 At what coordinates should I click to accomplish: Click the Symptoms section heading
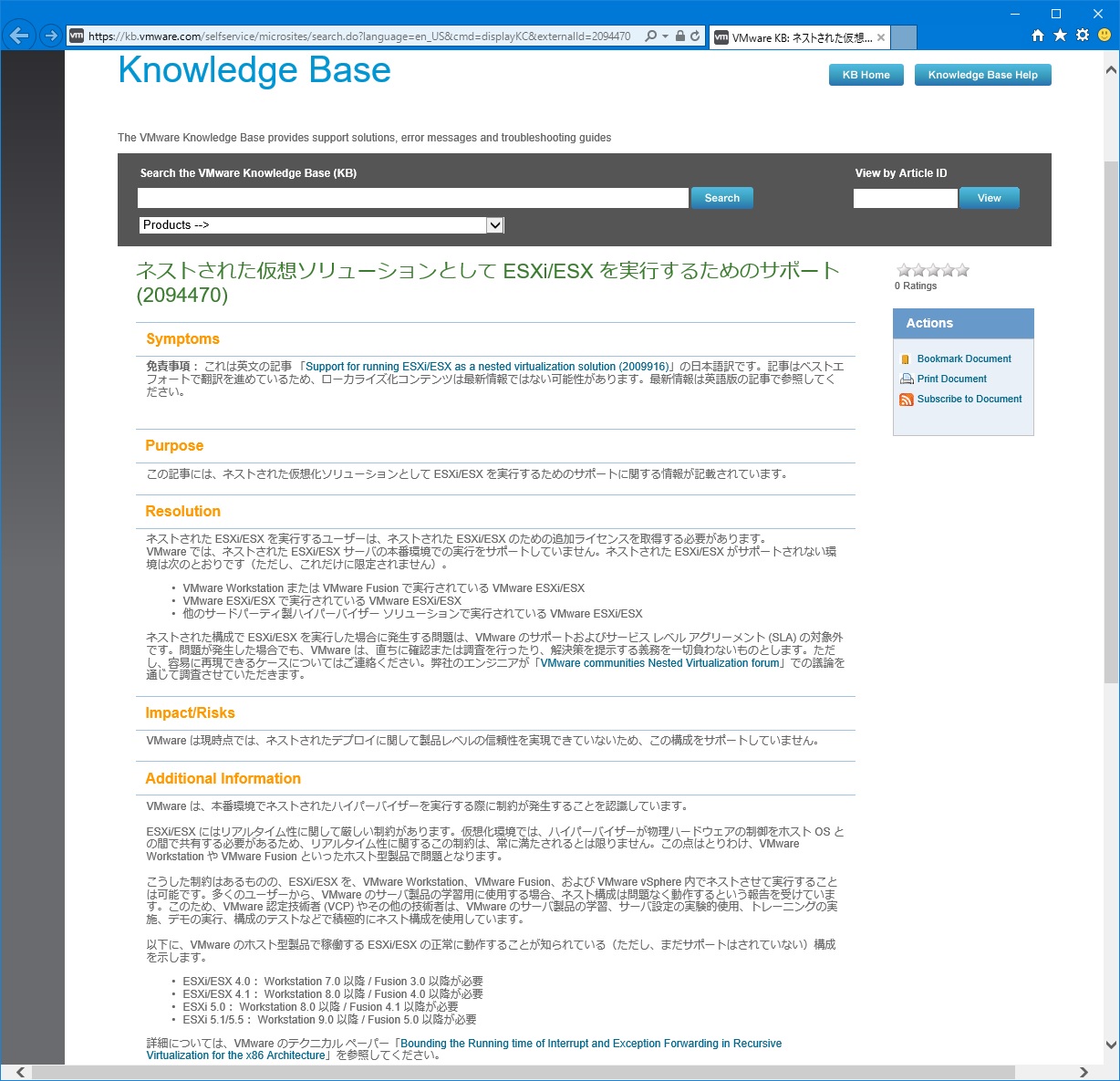click(182, 339)
